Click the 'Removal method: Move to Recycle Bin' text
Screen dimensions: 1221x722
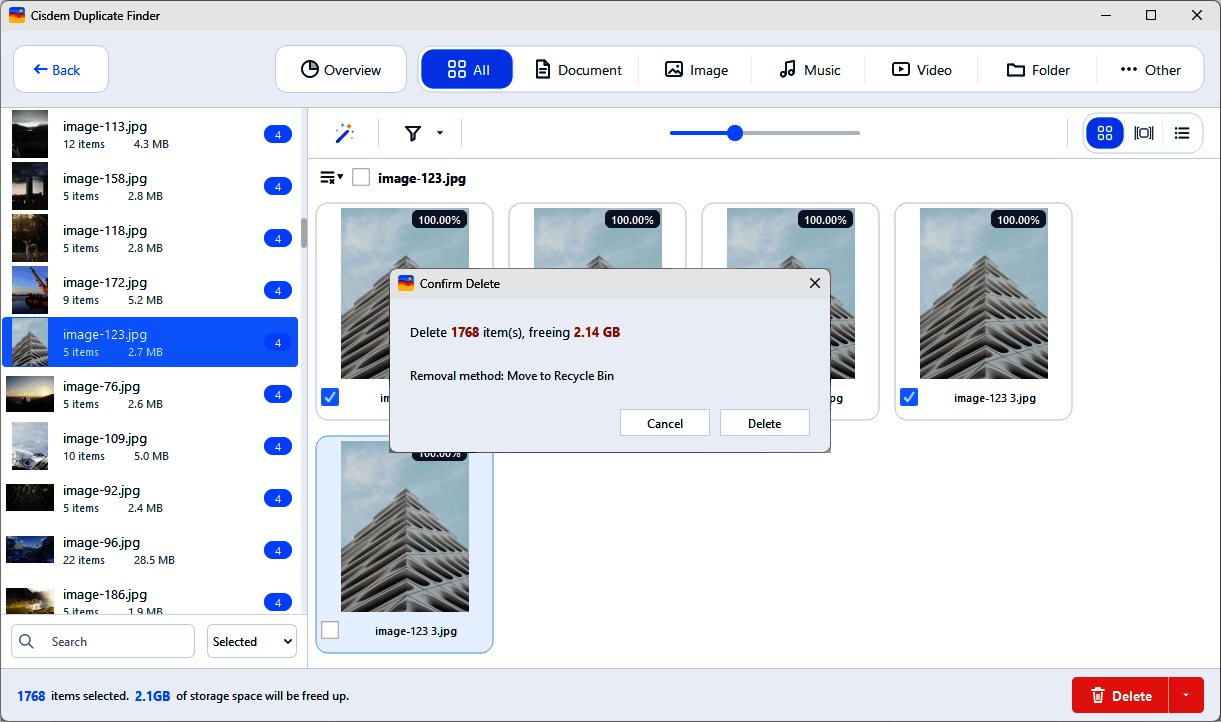click(x=512, y=376)
